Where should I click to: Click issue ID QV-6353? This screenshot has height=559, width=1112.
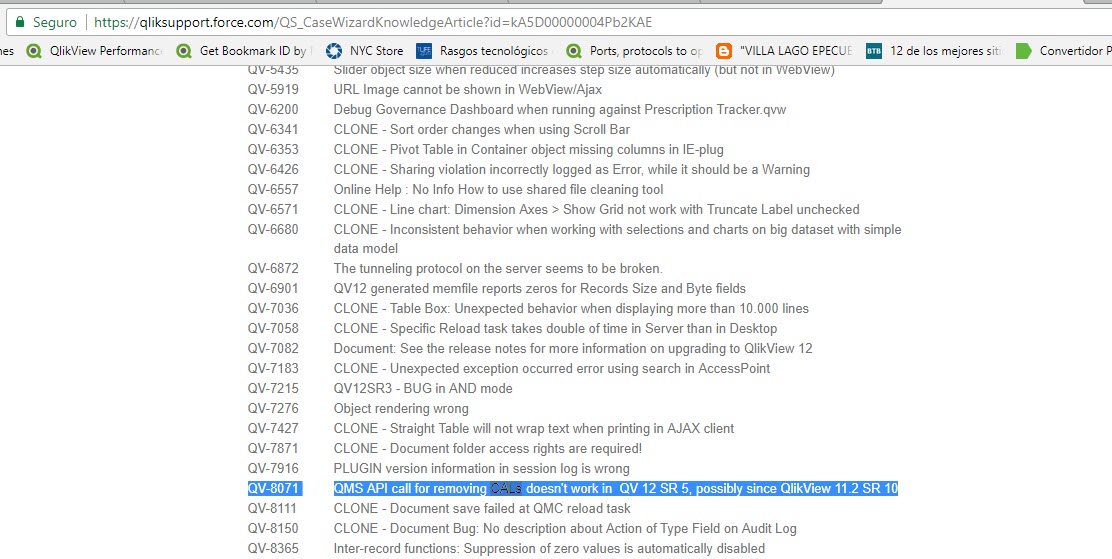pos(273,149)
